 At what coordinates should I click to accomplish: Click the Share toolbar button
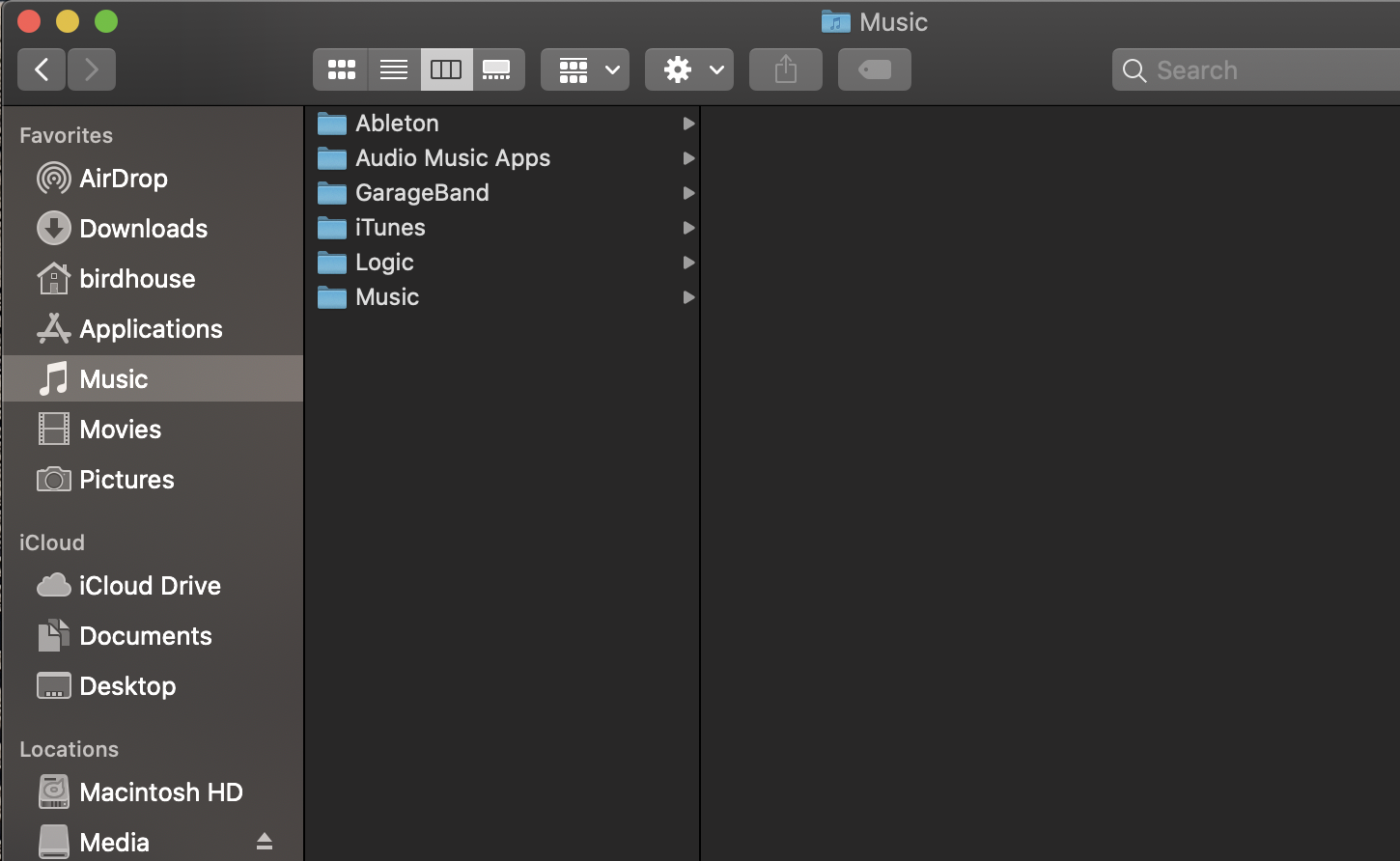(x=786, y=69)
